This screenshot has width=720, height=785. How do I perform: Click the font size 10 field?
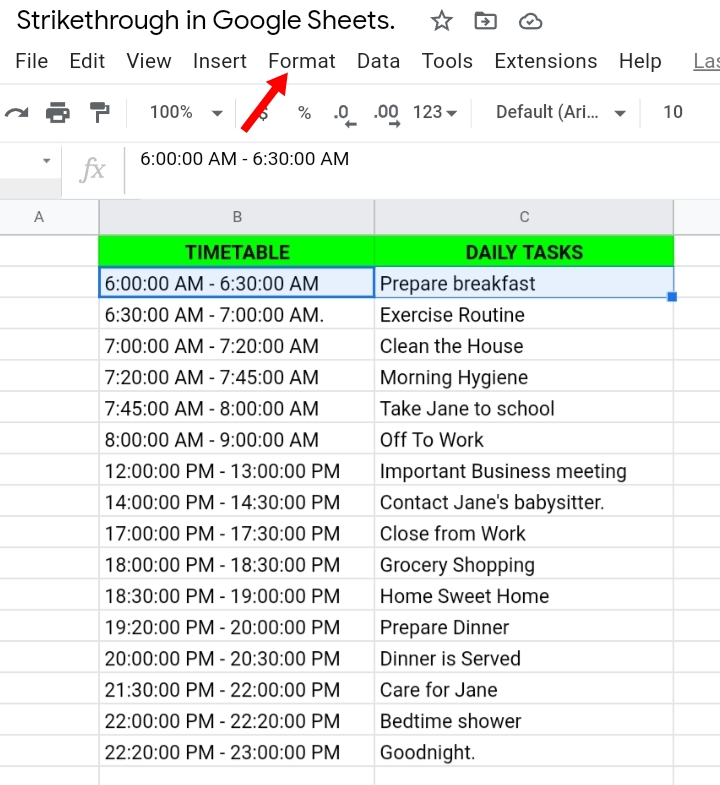673,112
